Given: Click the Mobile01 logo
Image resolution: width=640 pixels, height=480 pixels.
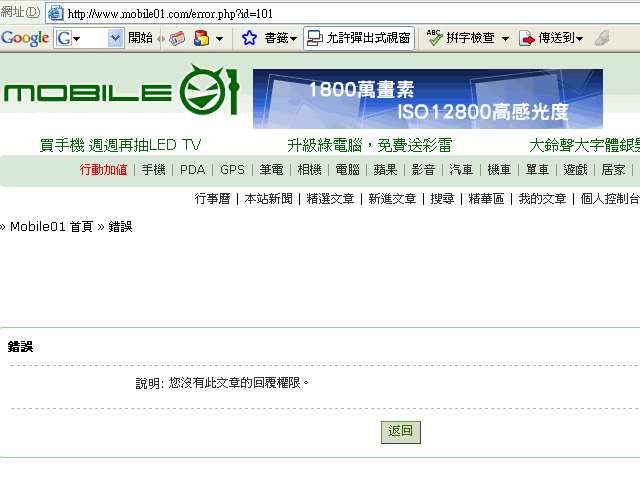Looking at the screenshot, I should pyautogui.click(x=121, y=90).
